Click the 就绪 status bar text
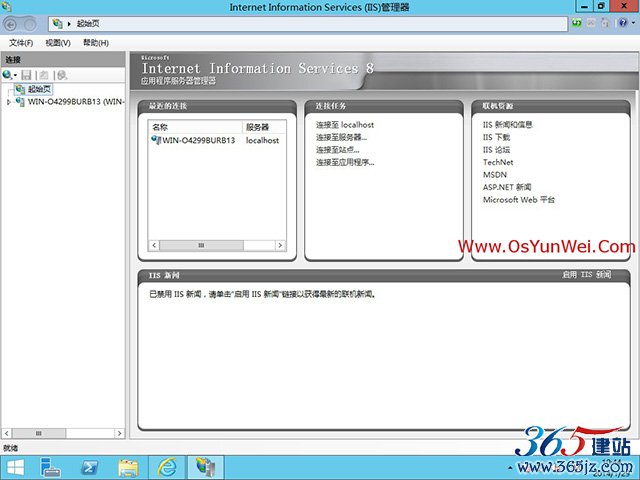This screenshot has height=480, width=640. point(11,448)
